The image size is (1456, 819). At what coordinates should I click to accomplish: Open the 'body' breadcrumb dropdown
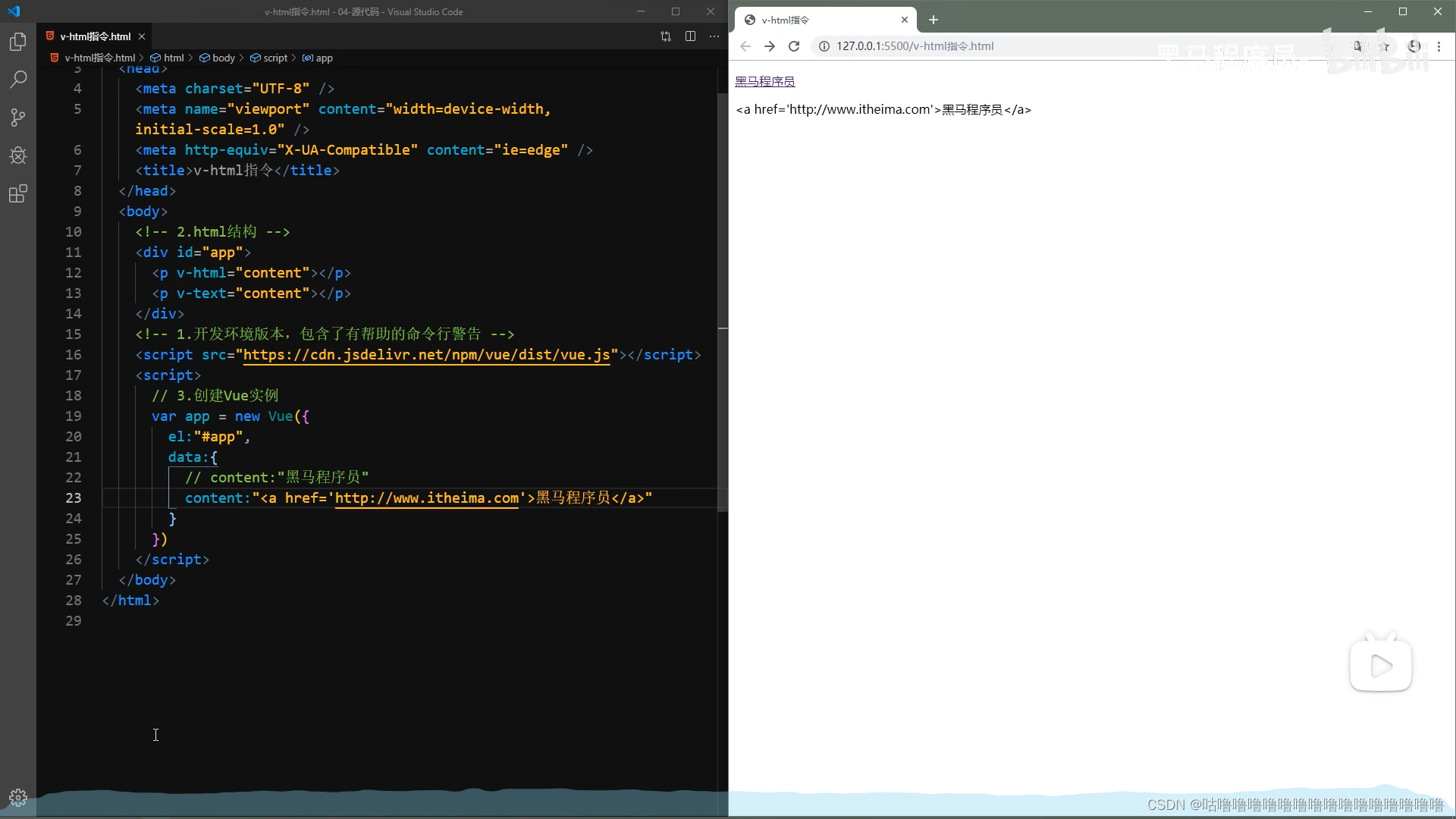click(223, 58)
